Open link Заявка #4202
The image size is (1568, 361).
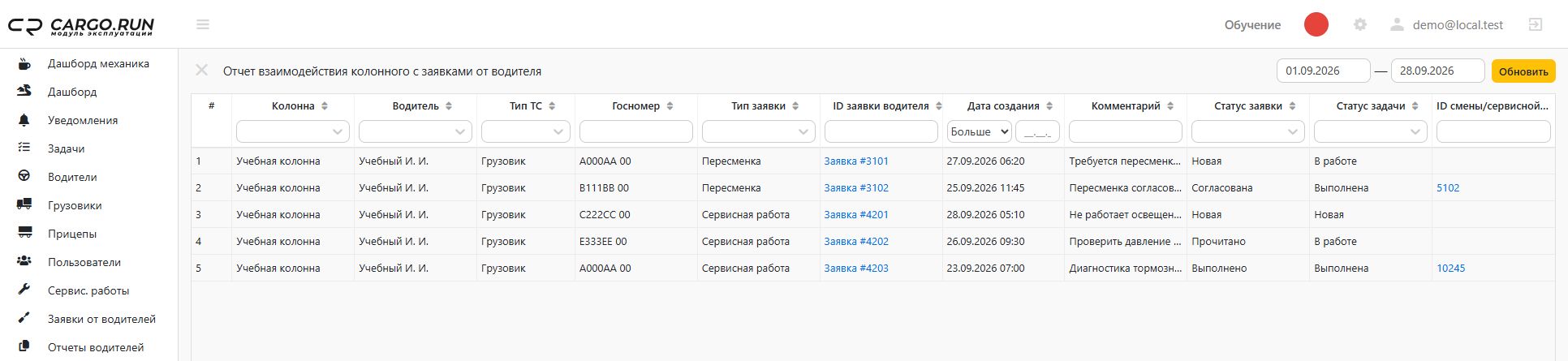tap(856, 241)
